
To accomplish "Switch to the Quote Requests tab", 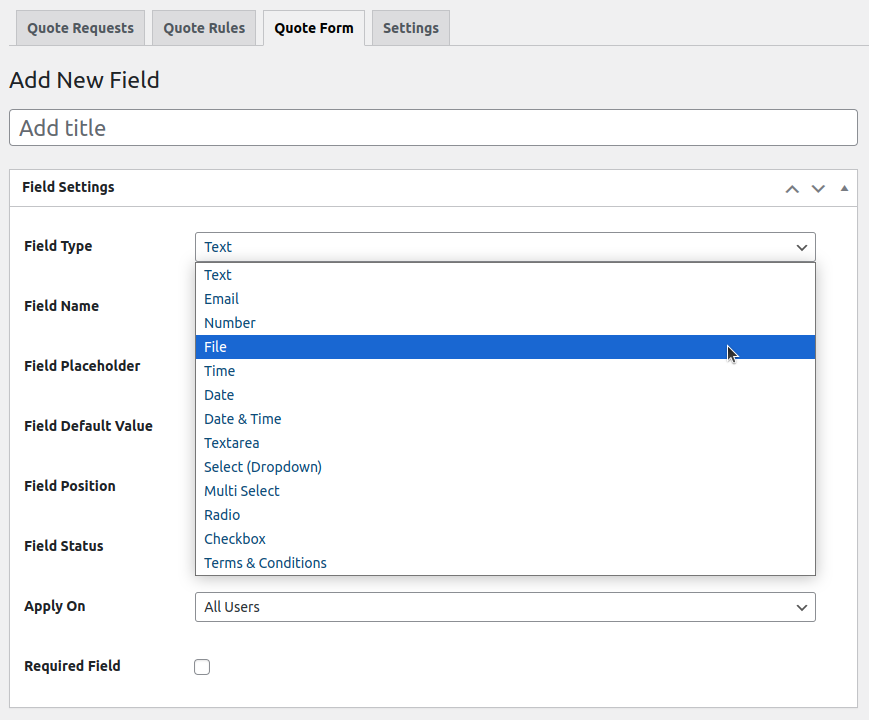I will (80, 28).
